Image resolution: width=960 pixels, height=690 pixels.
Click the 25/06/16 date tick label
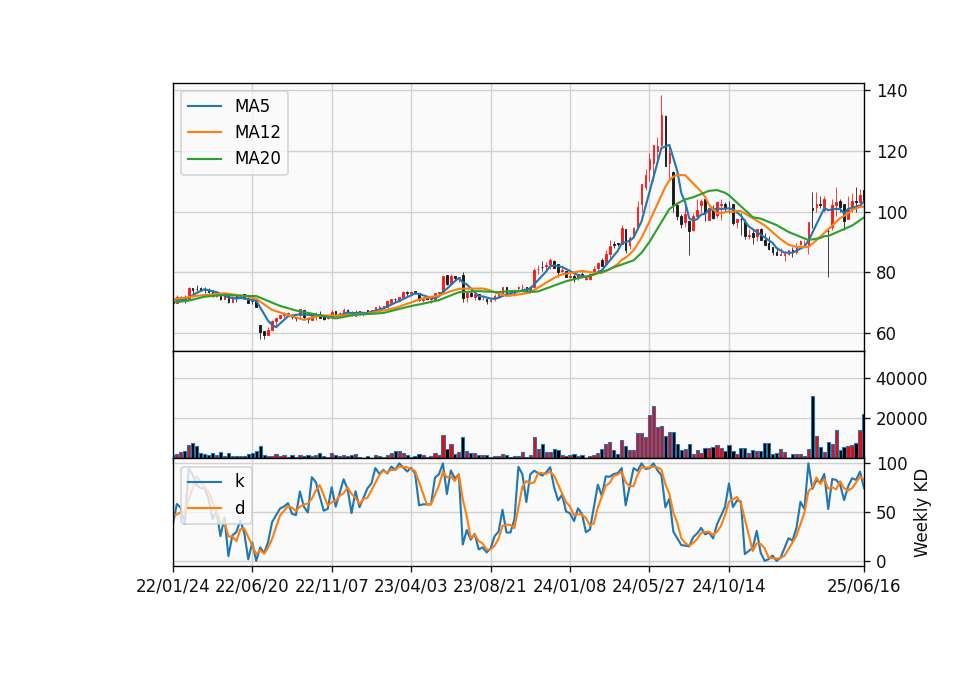(x=864, y=587)
